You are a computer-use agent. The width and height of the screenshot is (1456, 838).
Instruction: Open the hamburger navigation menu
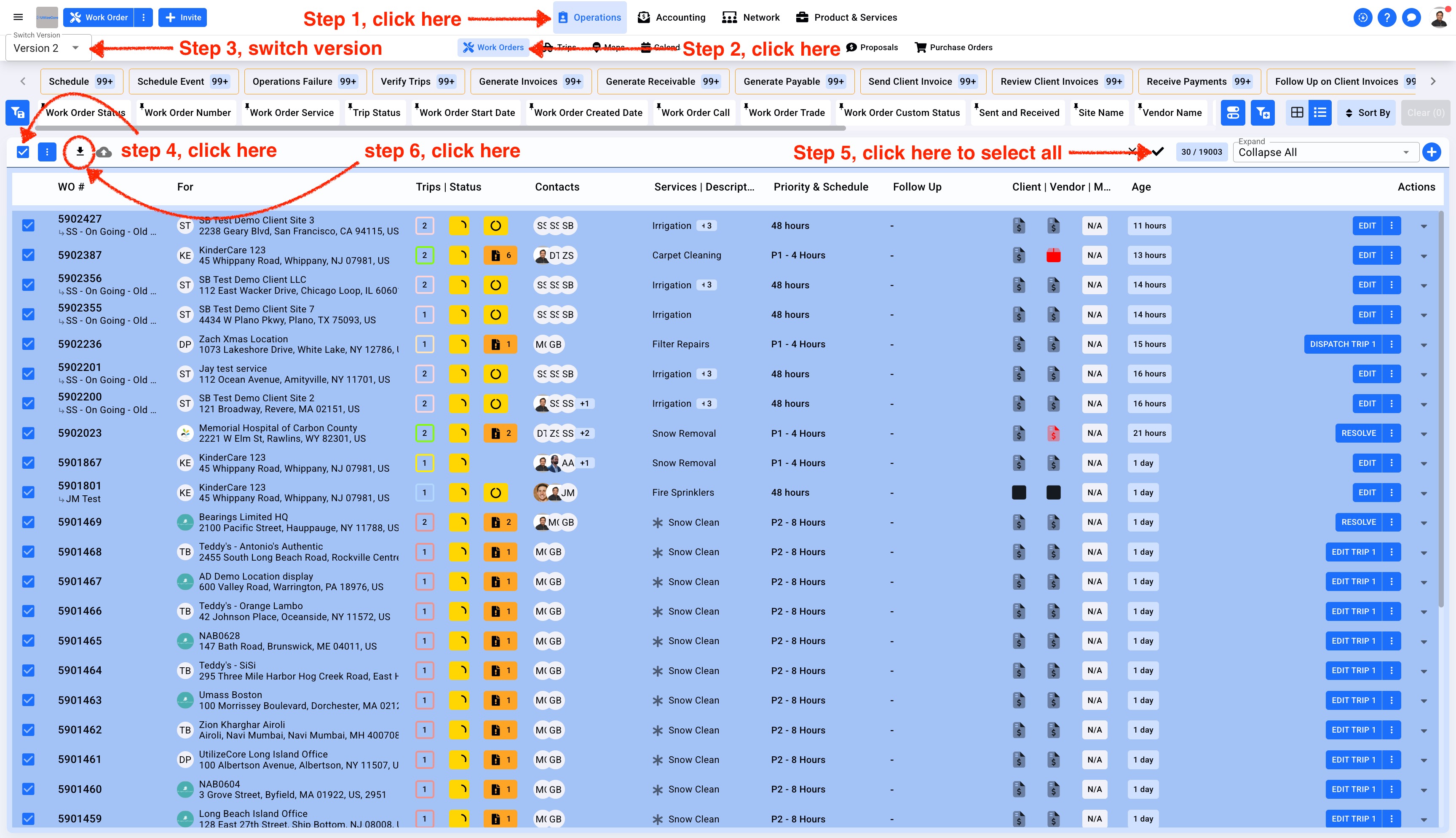(x=18, y=17)
